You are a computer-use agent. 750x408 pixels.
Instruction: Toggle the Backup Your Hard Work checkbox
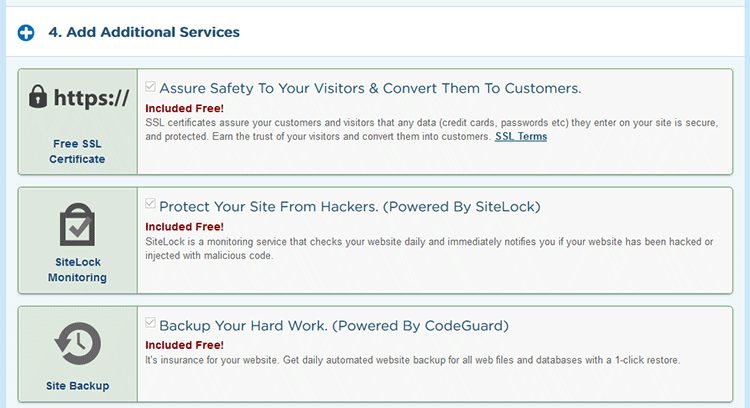click(x=150, y=323)
